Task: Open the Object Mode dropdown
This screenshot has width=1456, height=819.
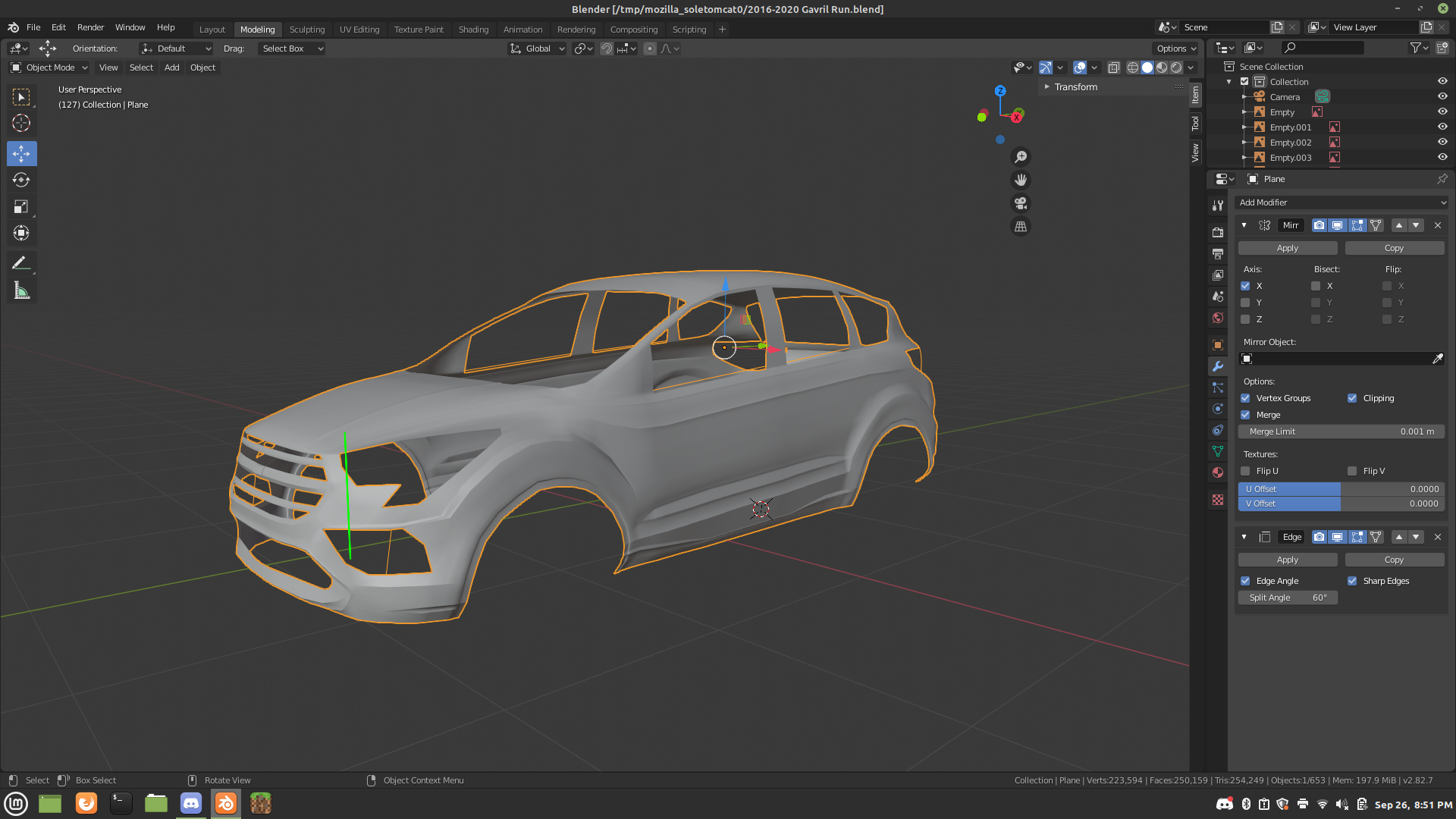Action: [x=49, y=67]
